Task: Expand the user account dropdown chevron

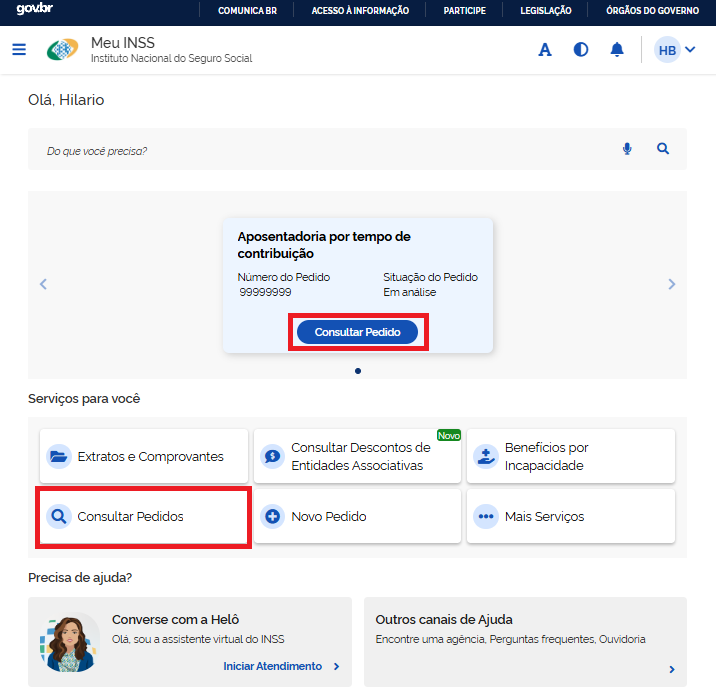Action: pos(690,49)
